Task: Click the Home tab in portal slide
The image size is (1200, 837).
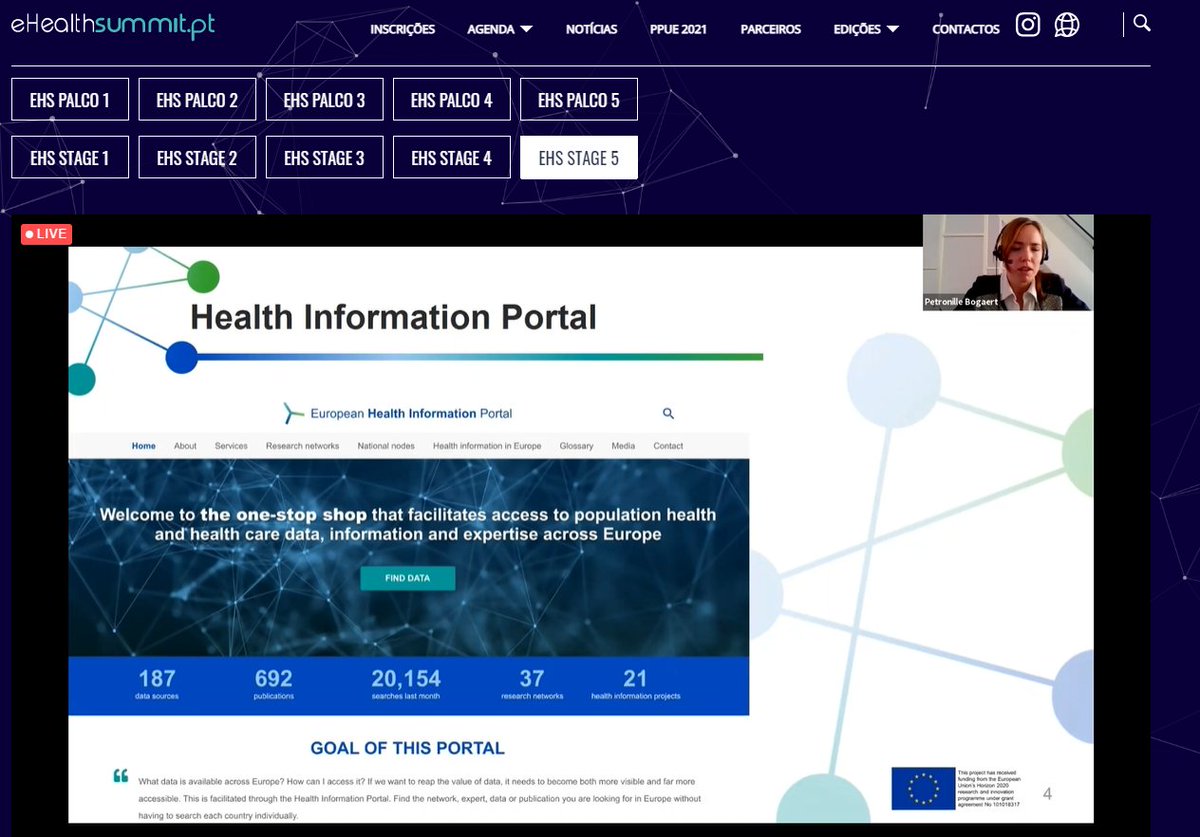Action: click(144, 446)
